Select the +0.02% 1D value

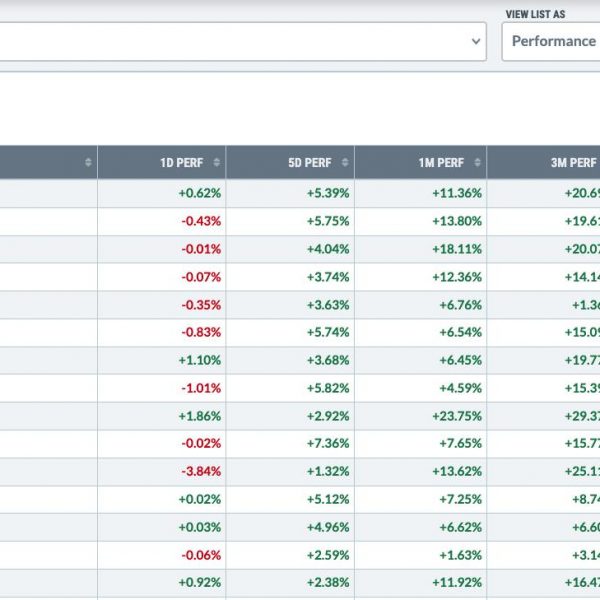pos(200,499)
